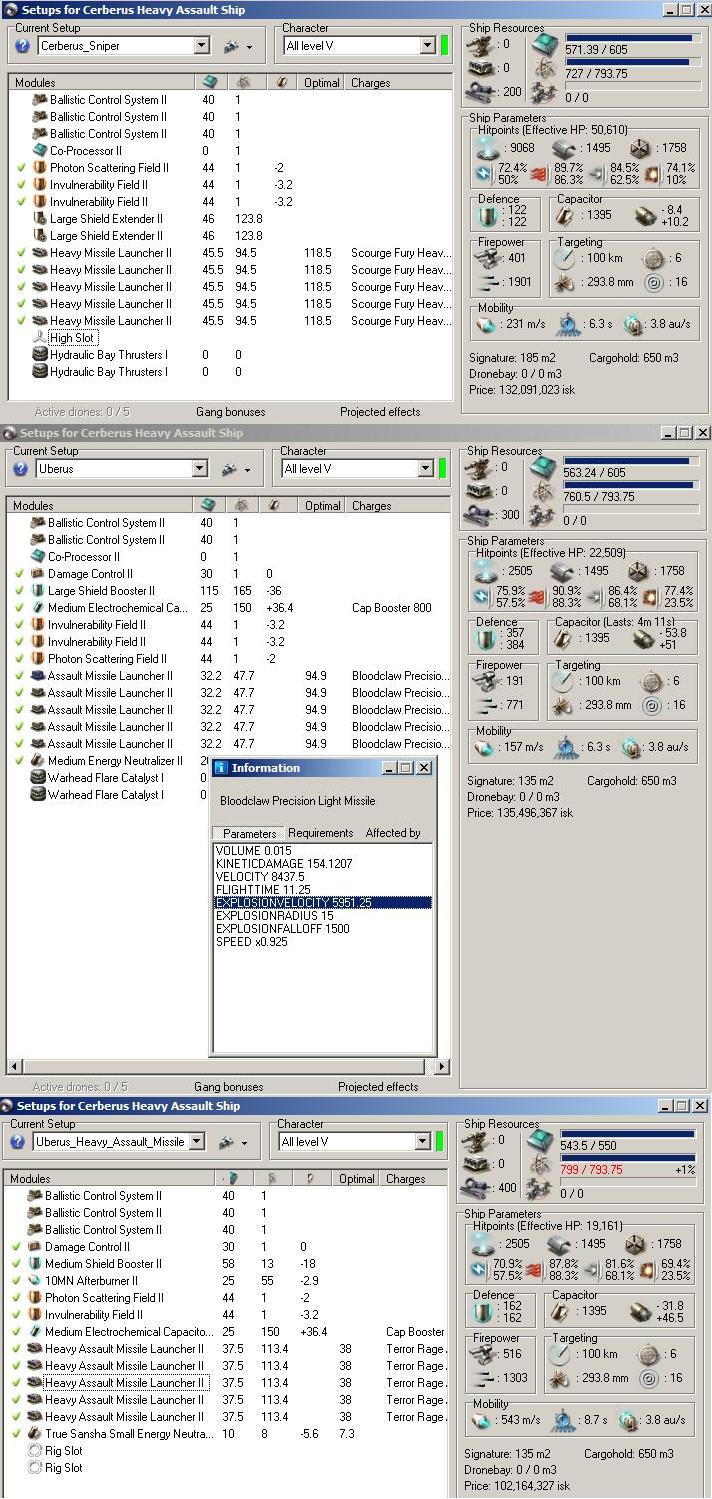
Task: Toggle True Sansha Small Energy Neutralizer checkmark
Action: click(17, 1434)
